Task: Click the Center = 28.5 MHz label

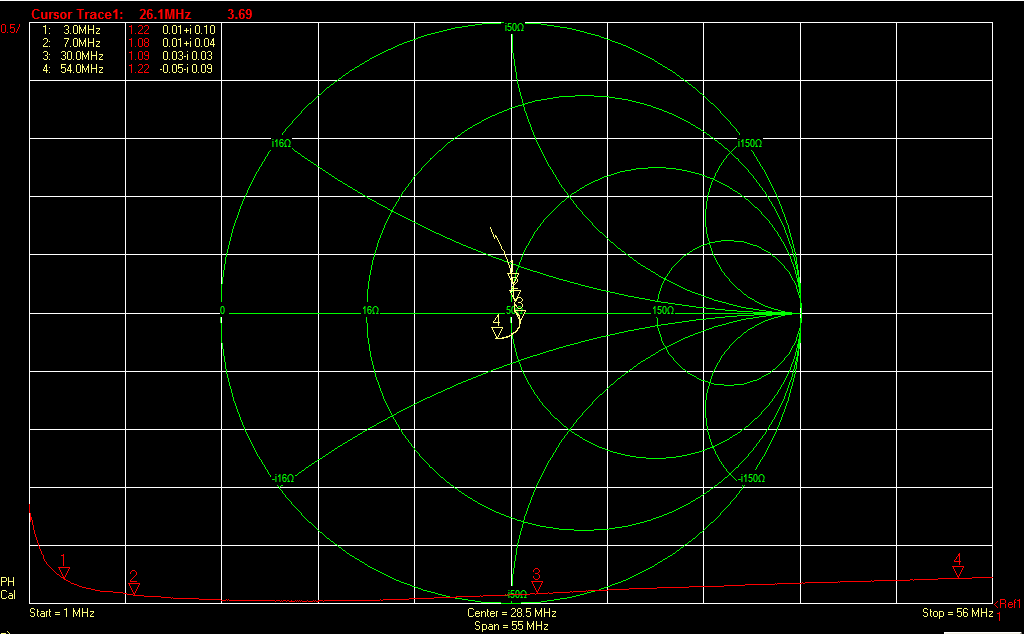Action: [x=511, y=613]
